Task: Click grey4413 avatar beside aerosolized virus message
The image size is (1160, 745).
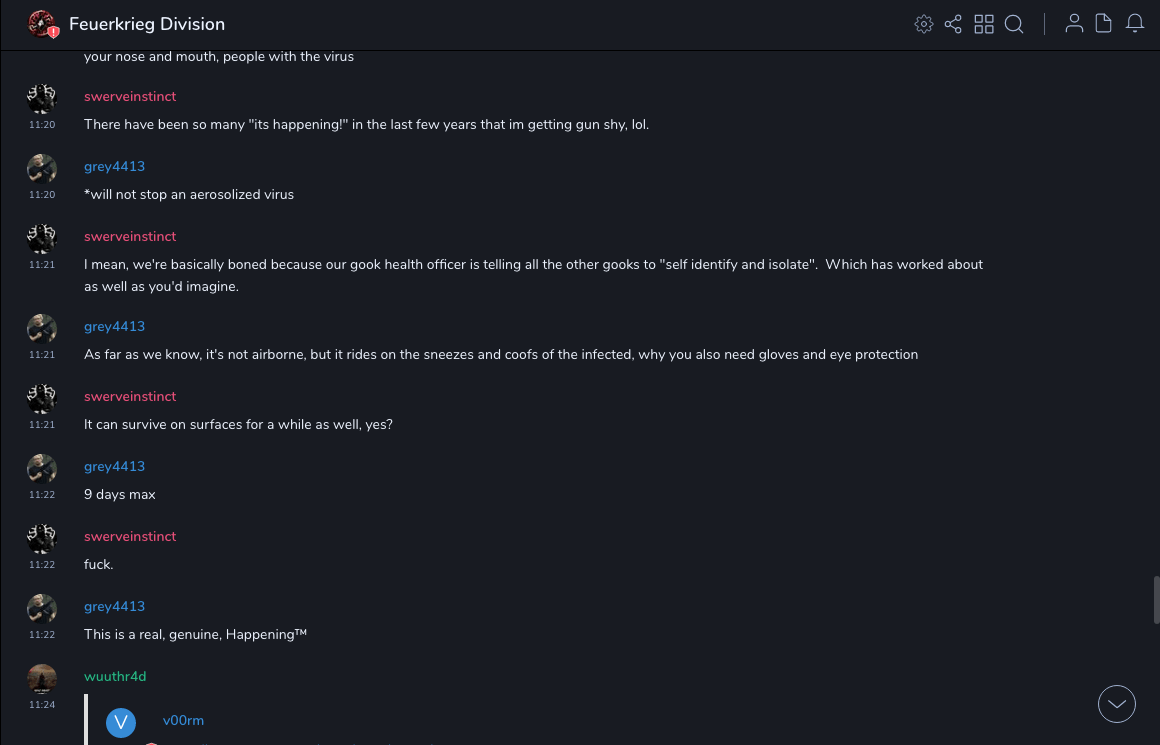Action: pos(42,169)
